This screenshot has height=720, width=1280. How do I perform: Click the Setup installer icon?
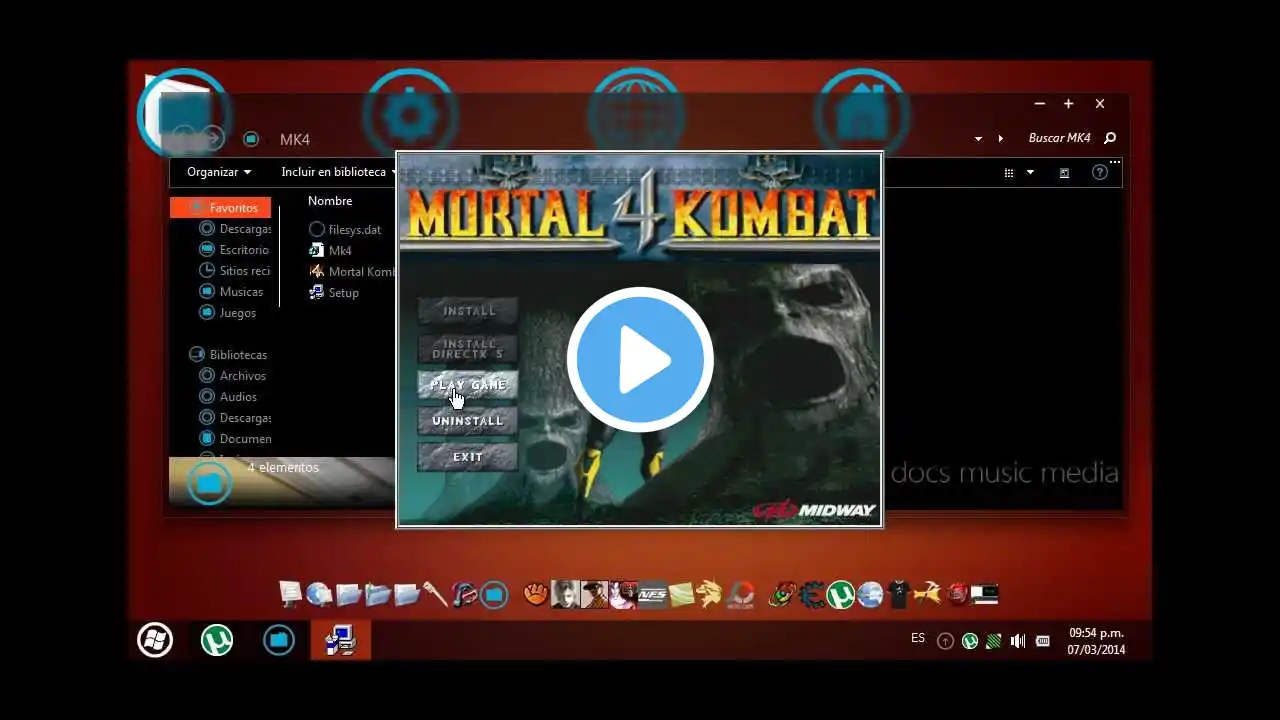(317, 293)
